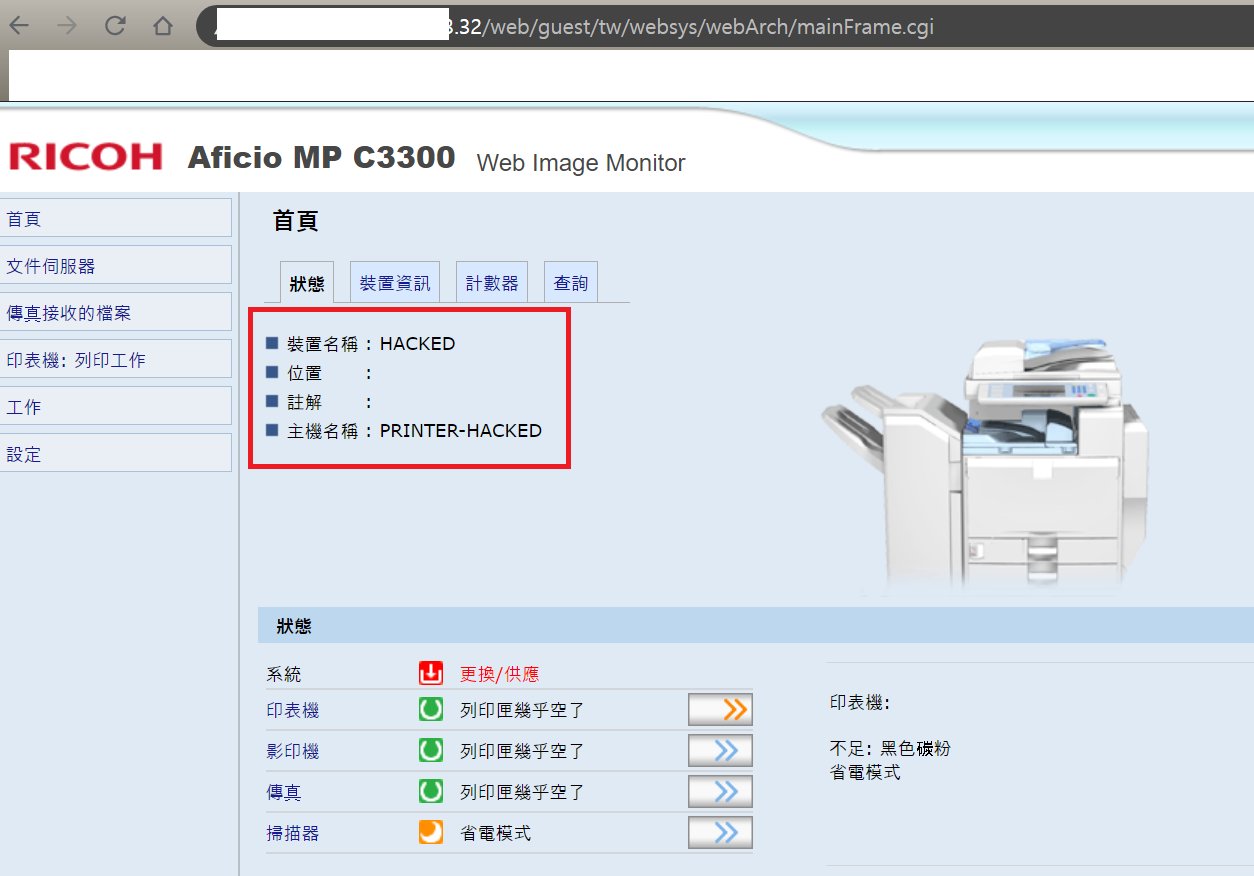Open 工作 in the sidebar
Viewport: 1254px width, 876px height.
116,406
